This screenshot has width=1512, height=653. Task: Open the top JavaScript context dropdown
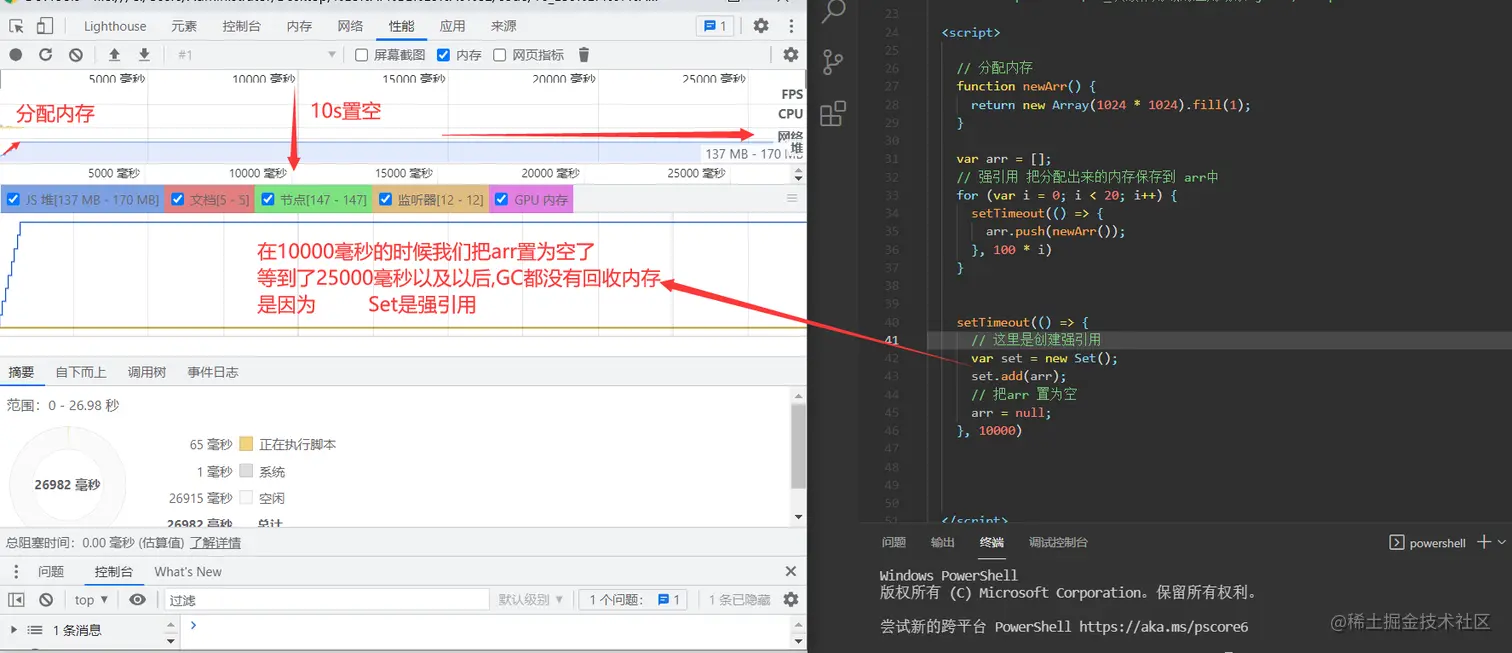[91, 600]
